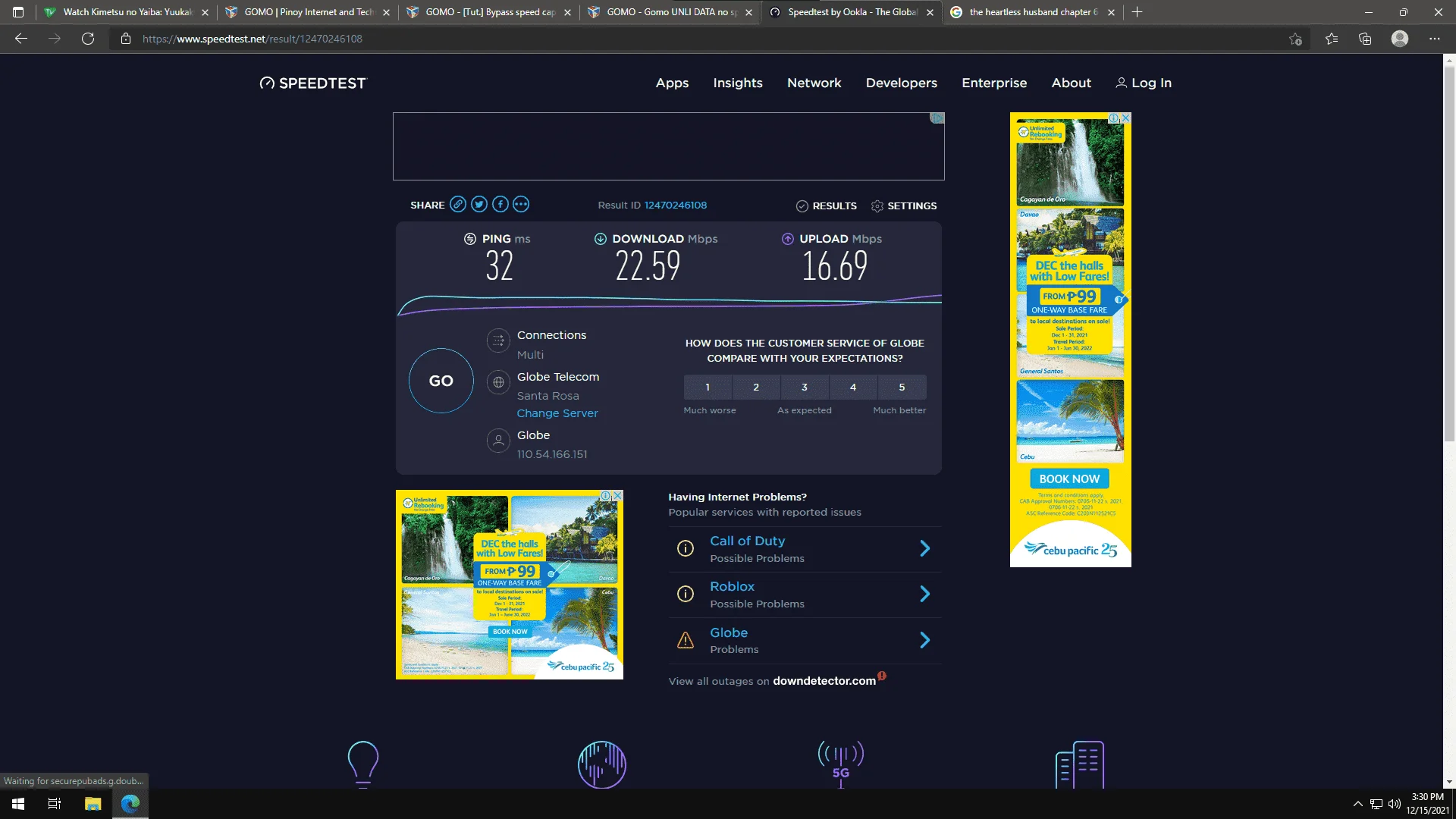1456x819 pixels.
Task: Click the Globe ISP user icon
Action: (498, 441)
